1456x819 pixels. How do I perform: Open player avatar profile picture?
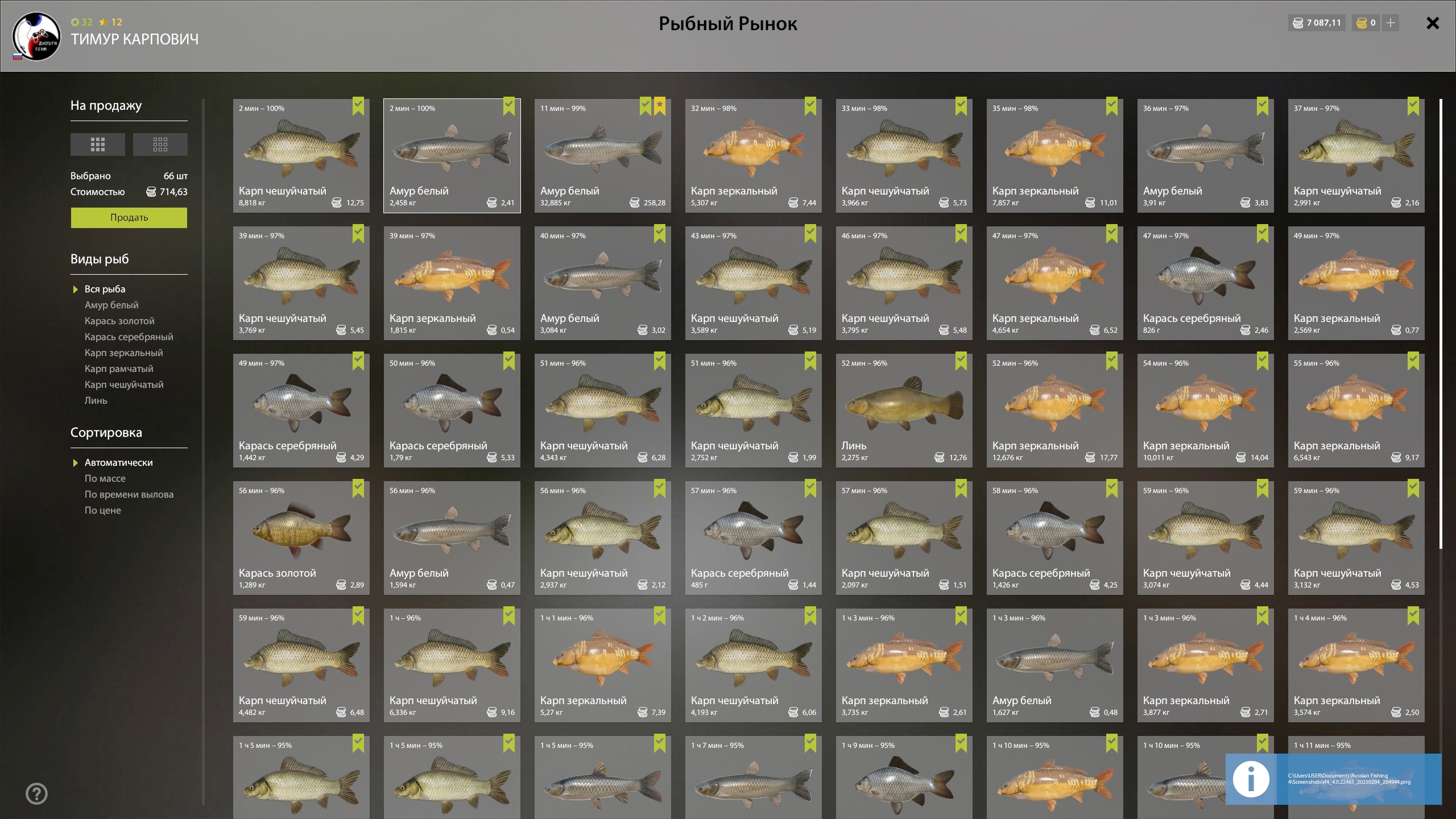37,37
